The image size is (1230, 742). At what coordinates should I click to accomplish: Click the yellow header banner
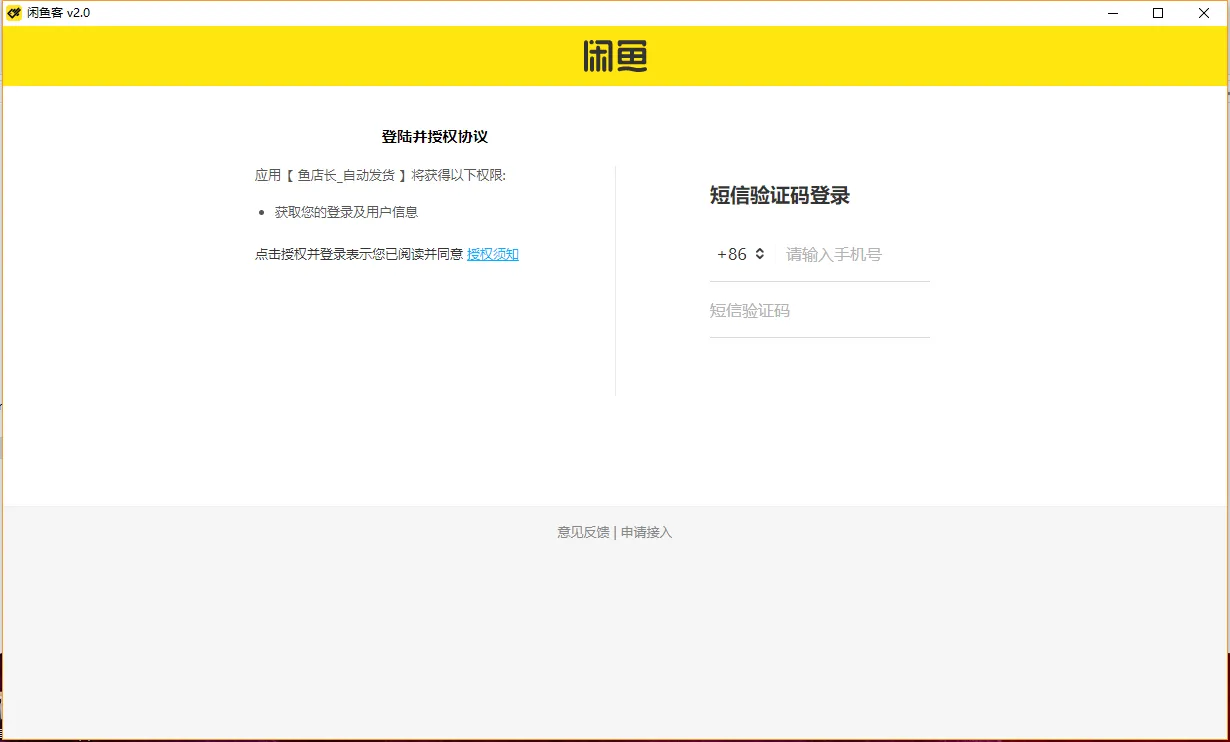point(300,56)
